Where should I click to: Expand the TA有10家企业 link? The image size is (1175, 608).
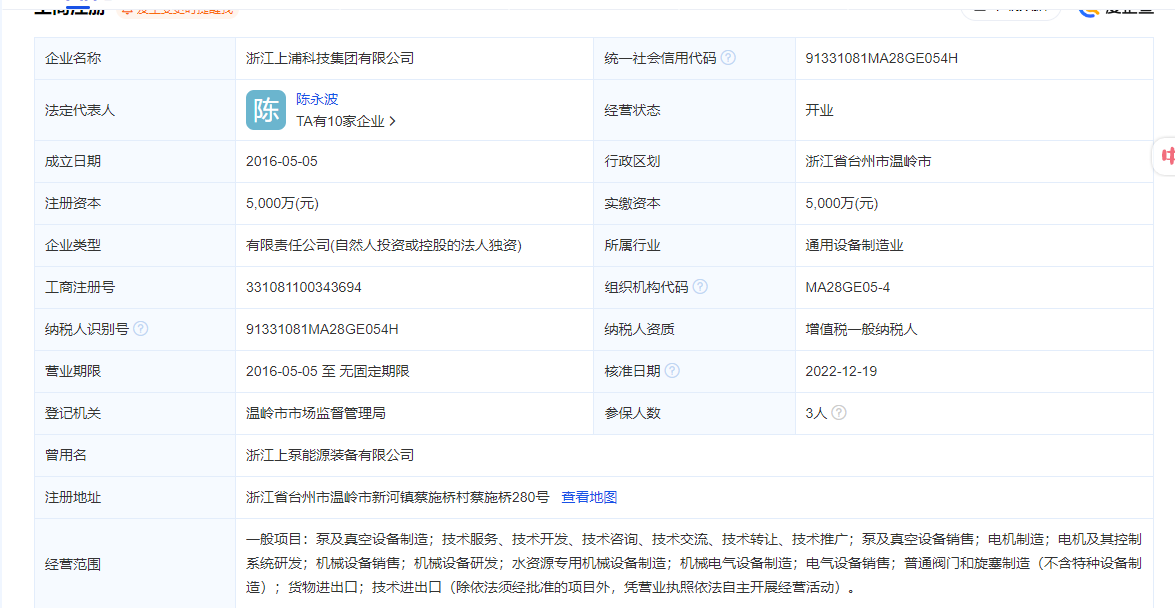346,121
